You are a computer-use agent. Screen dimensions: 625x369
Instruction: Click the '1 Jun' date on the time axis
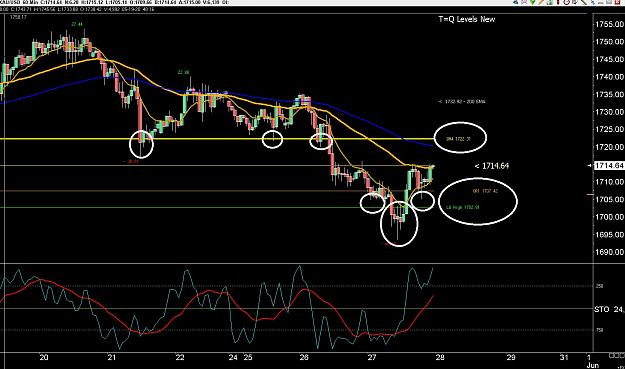(592, 361)
